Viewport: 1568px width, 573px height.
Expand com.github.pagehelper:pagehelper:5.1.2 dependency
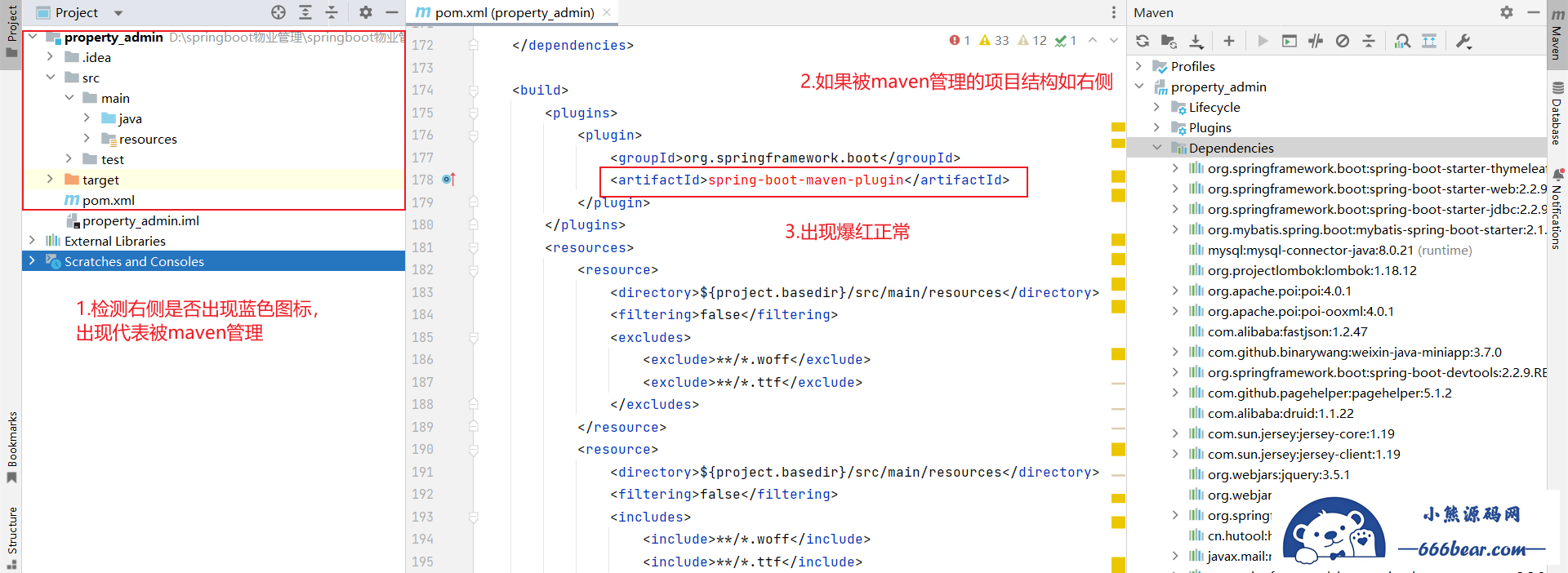pos(1175,393)
